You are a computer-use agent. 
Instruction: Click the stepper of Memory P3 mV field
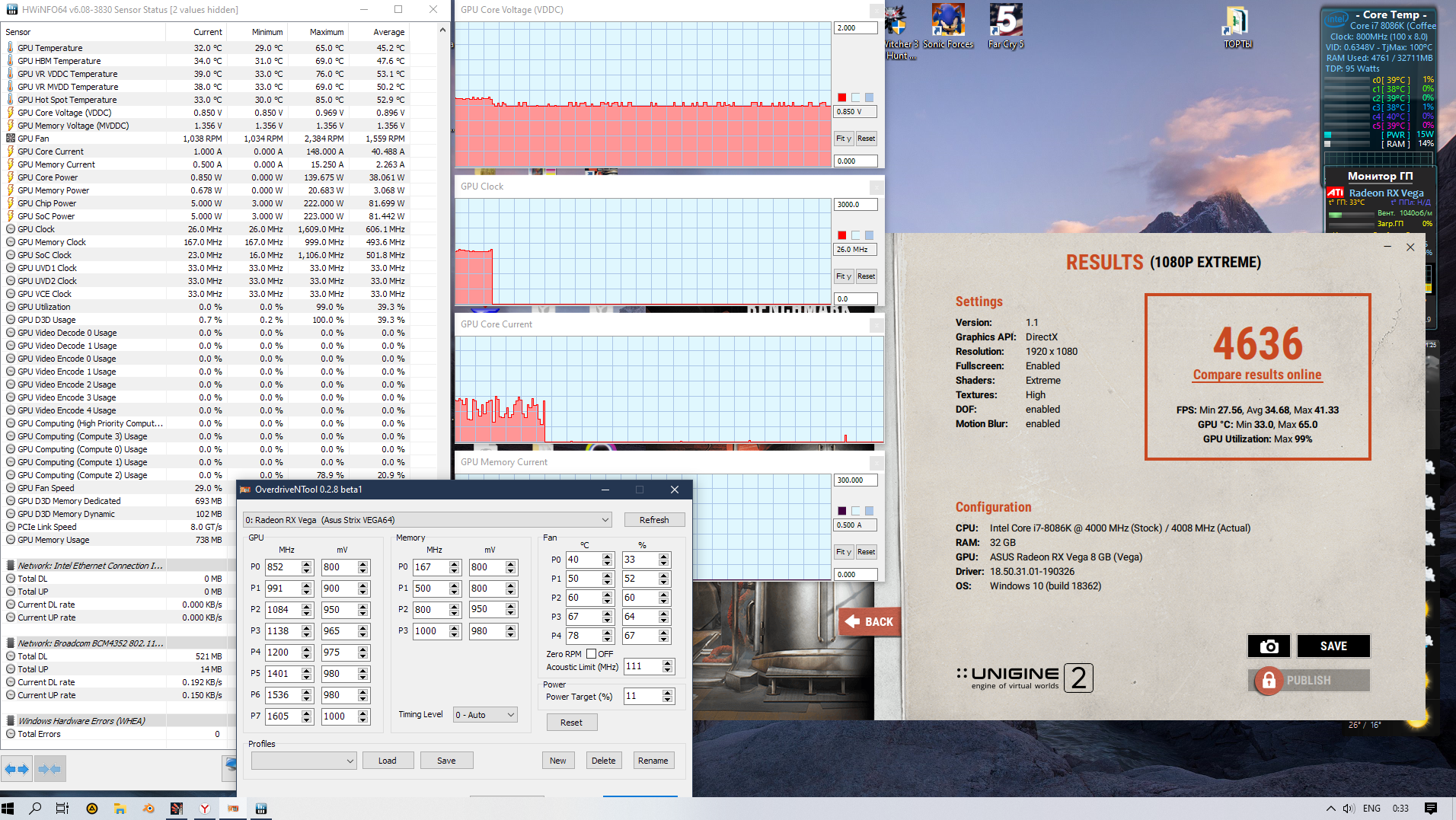click(511, 631)
